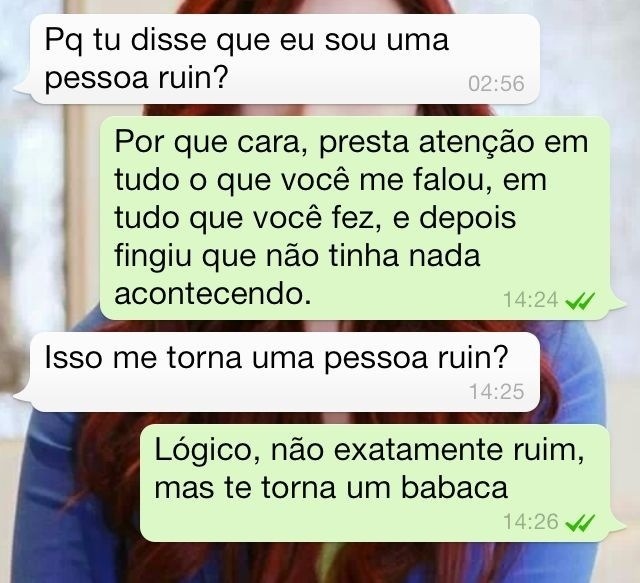Click the double check marks beside 14:26
This screenshot has width=640, height=583.
(x=580, y=523)
